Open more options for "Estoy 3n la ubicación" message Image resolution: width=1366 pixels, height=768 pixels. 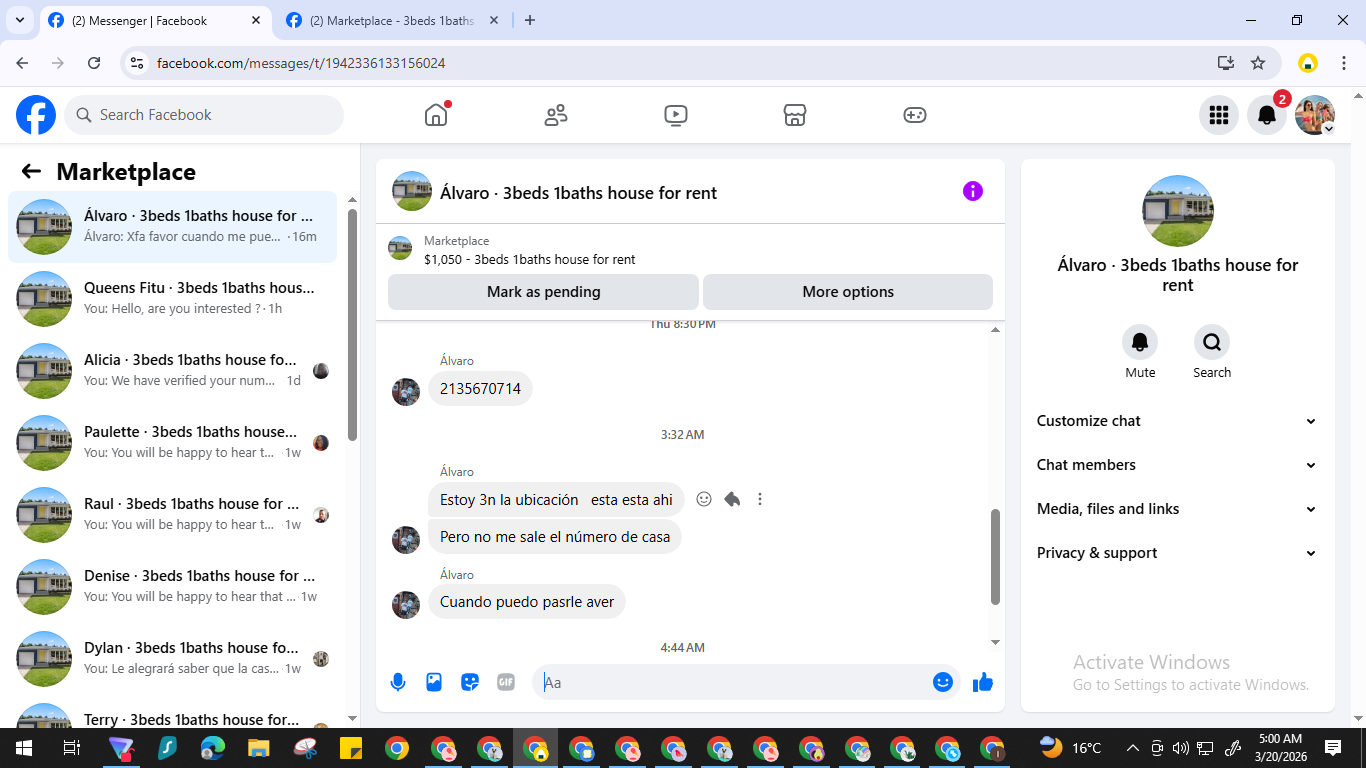point(760,499)
